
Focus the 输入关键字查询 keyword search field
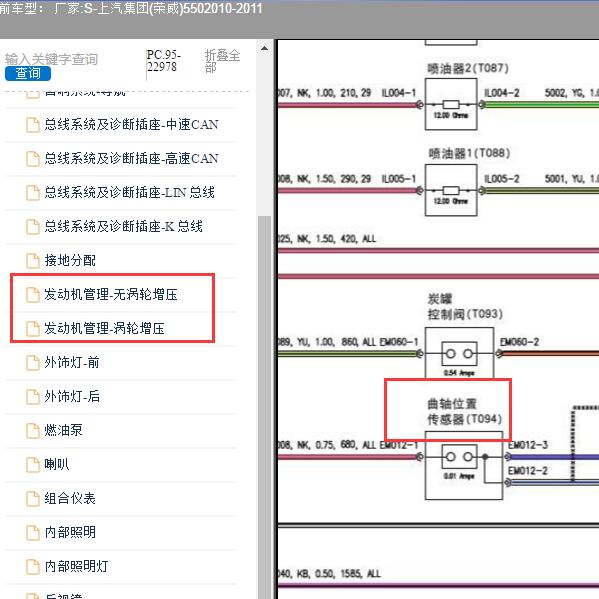[x=52, y=59]
